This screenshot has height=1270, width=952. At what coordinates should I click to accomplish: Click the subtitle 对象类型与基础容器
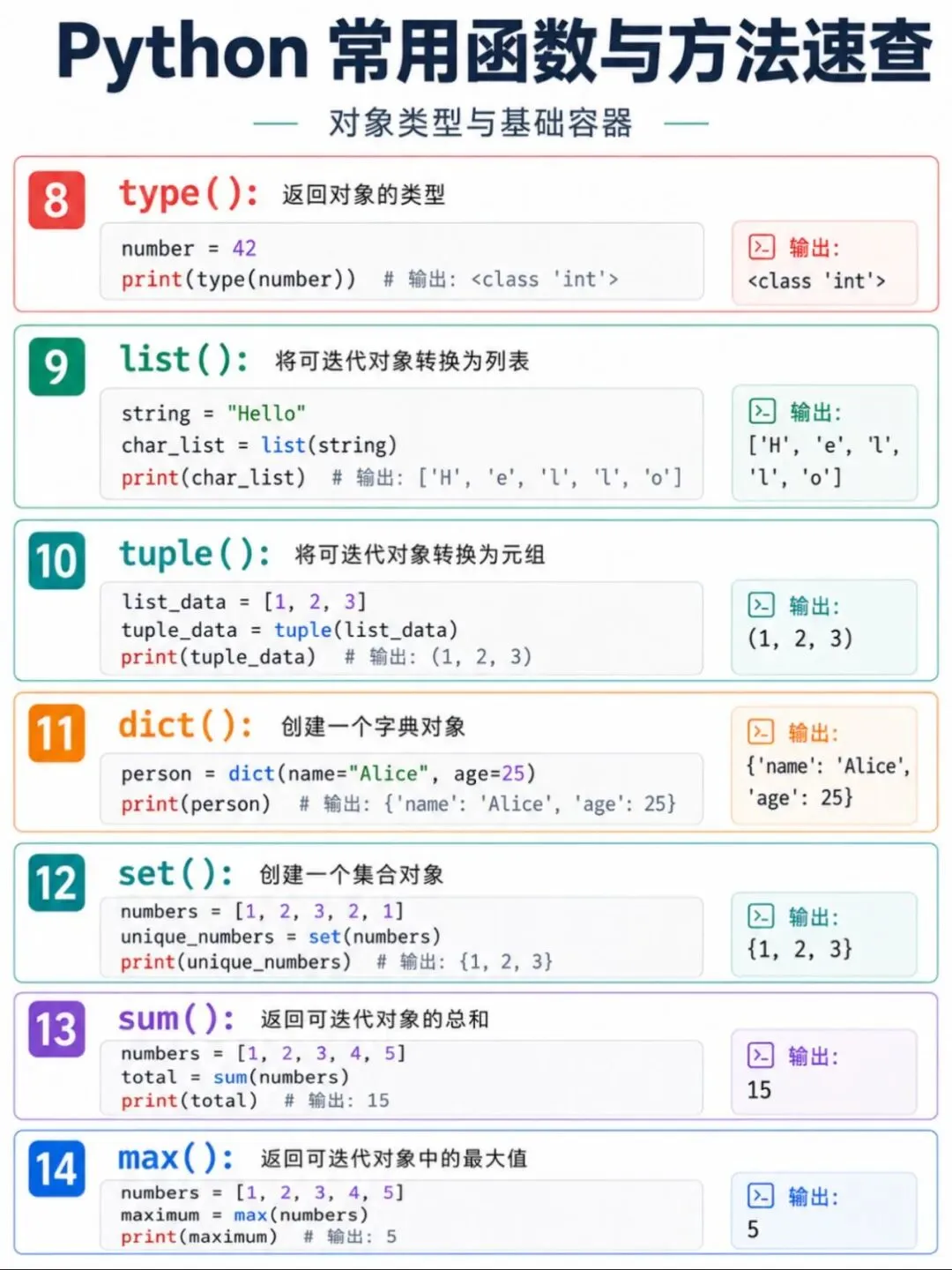[480, 123]
